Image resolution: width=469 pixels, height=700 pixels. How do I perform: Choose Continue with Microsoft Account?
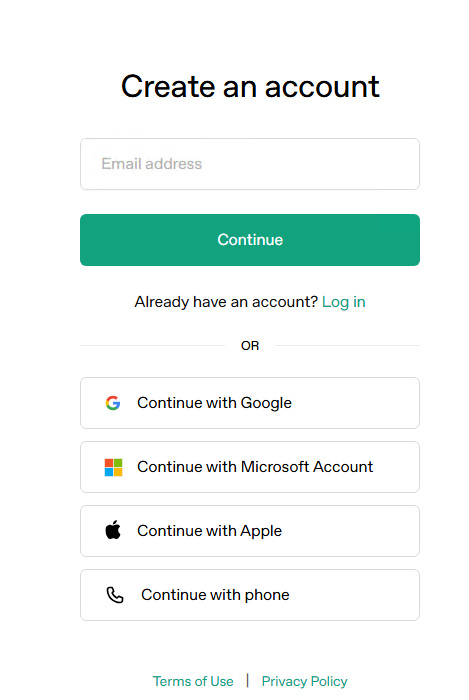pos(250,467)
